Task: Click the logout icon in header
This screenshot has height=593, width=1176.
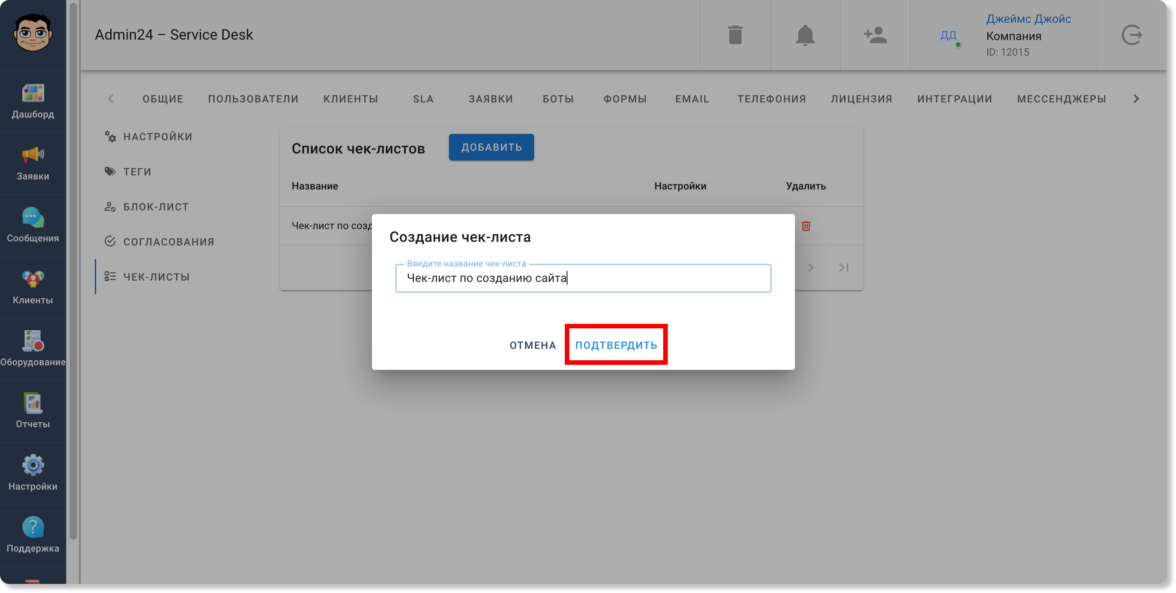Action: click(1132, 35)
